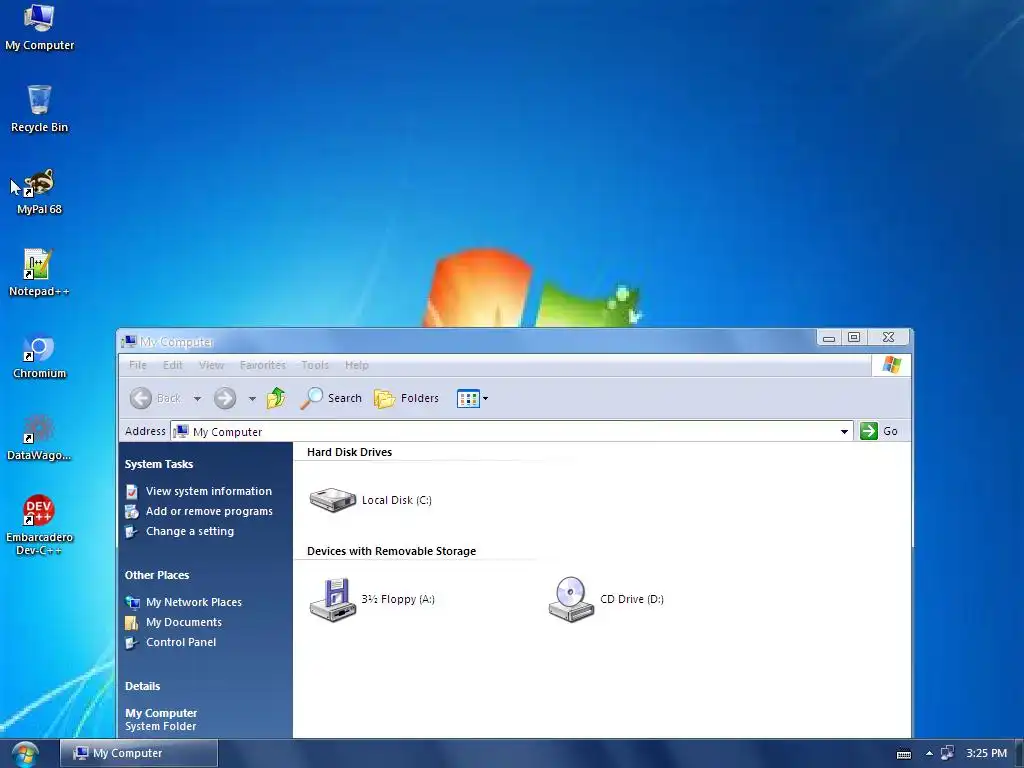Open My Network Places link
1024x768 pixels.
pyautogui.click(x=194, y=602)
